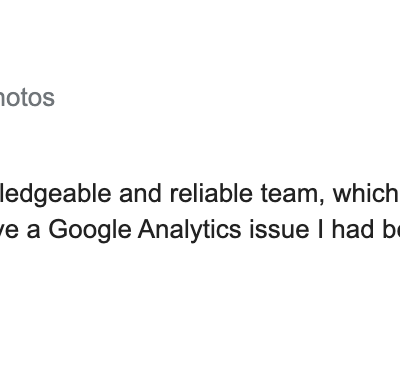Click the letter 'a' before 'Google'
This screenshot has width=400, height=386.
click(33, 232)
